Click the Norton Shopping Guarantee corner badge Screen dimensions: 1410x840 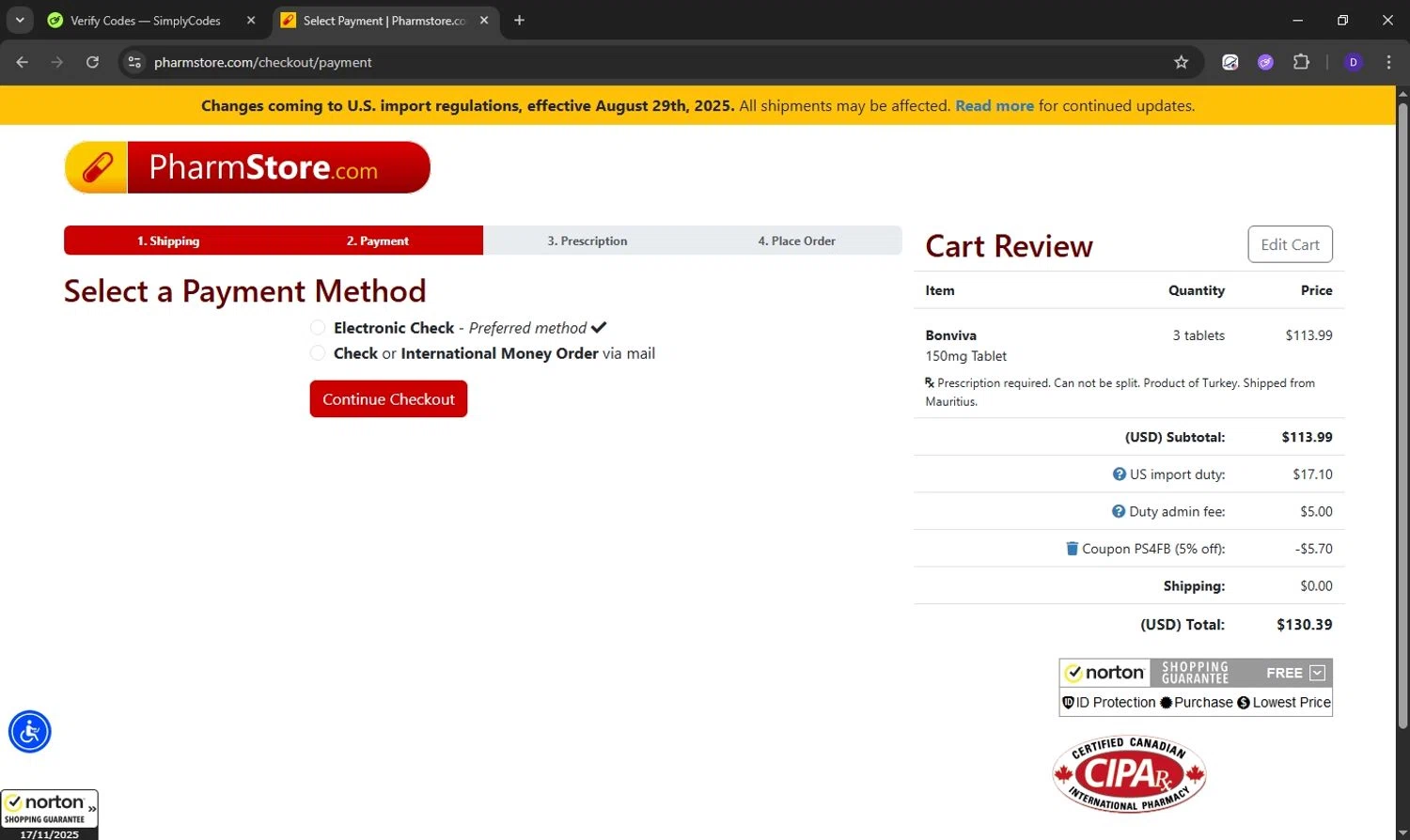49,815
